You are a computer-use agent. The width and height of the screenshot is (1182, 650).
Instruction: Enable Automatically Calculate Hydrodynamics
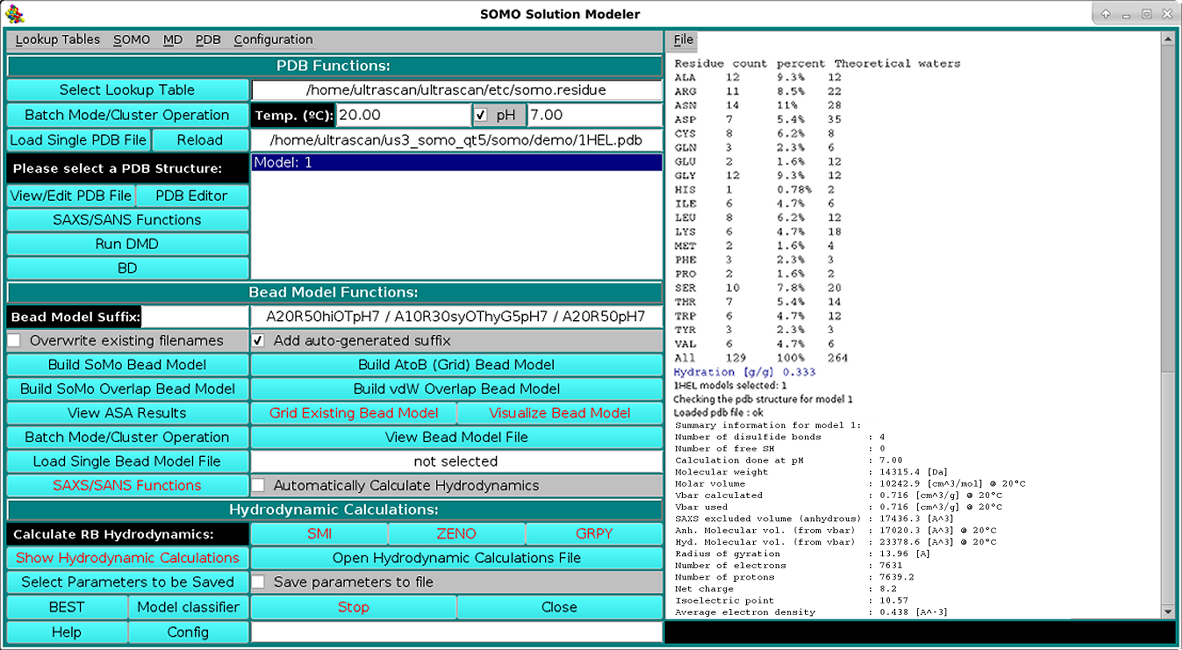259,486
